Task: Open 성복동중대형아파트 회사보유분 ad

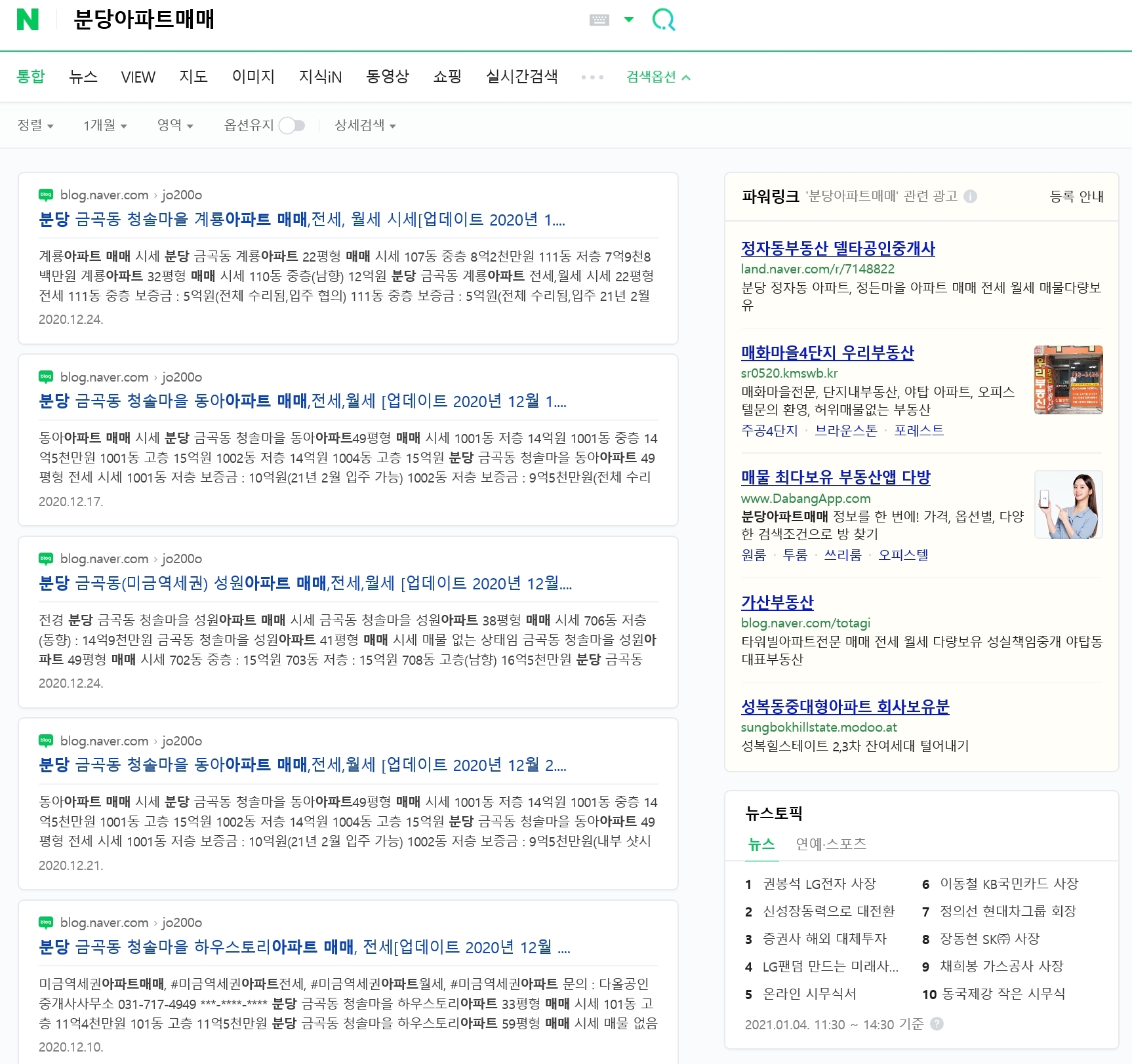Action: coord(845,706)
